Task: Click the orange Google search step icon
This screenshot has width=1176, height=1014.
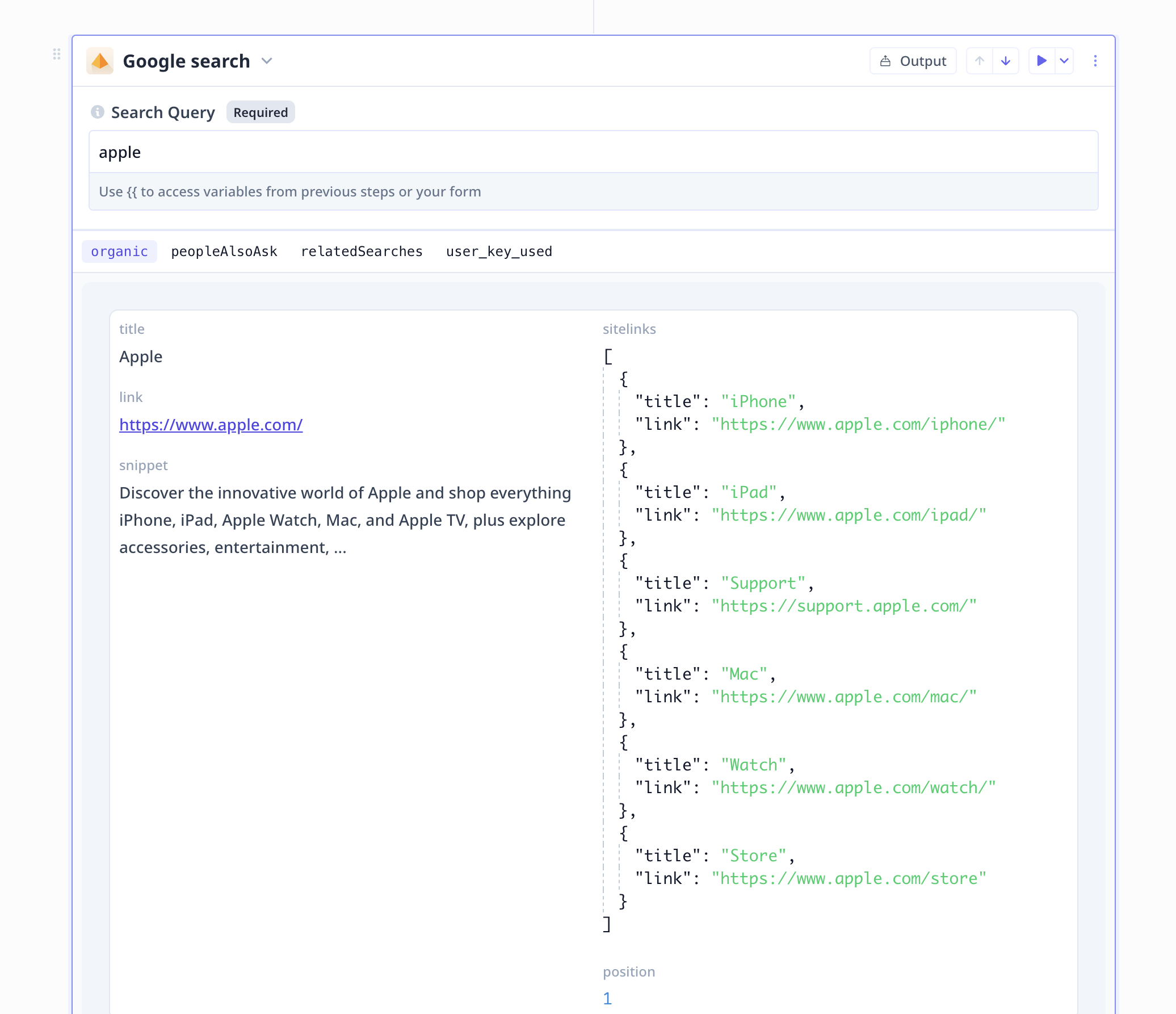Action: point(100,61)
